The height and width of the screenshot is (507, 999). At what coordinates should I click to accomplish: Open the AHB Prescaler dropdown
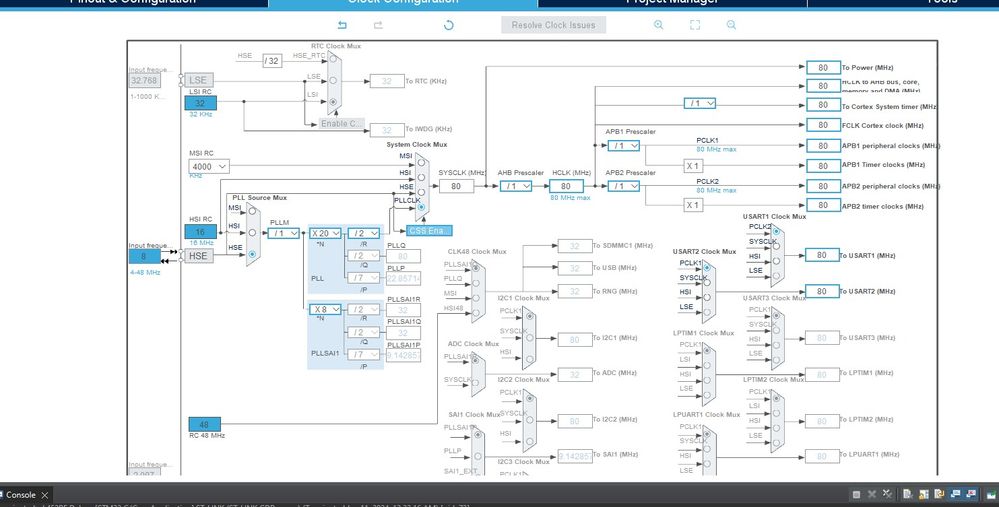pos(516,186)
